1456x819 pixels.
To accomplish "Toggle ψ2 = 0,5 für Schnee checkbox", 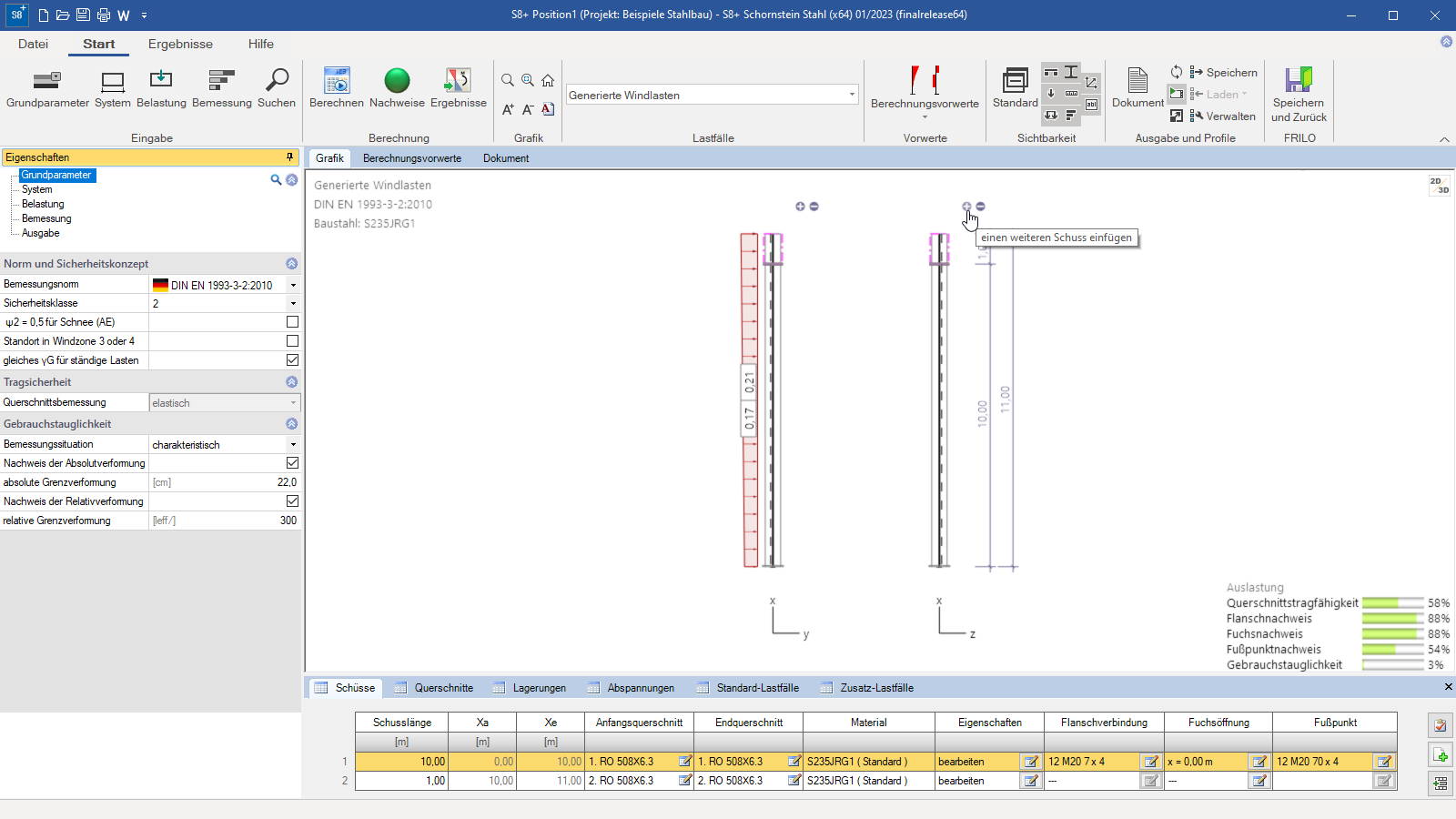I will (x=292, y=322).
